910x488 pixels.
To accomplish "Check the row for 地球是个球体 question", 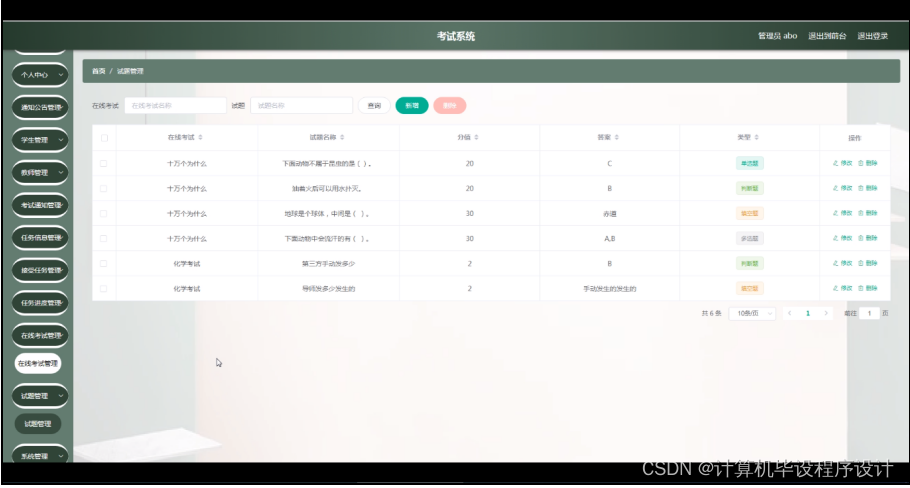I will 103,214.
